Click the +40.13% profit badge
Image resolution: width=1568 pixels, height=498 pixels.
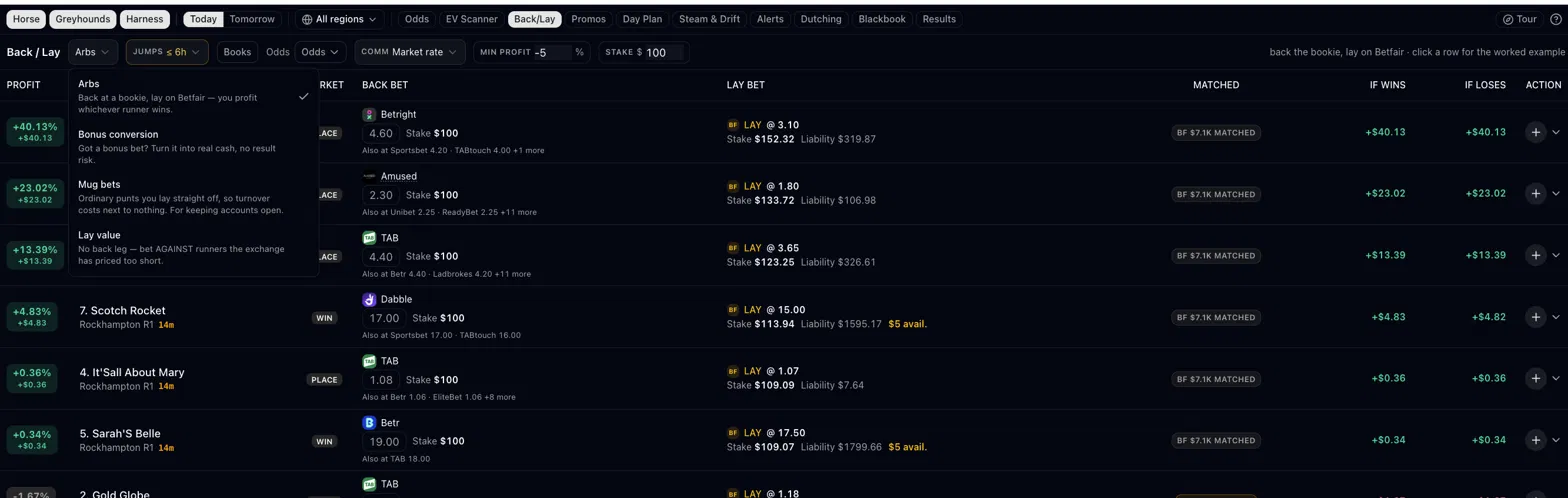coord(34,132)
